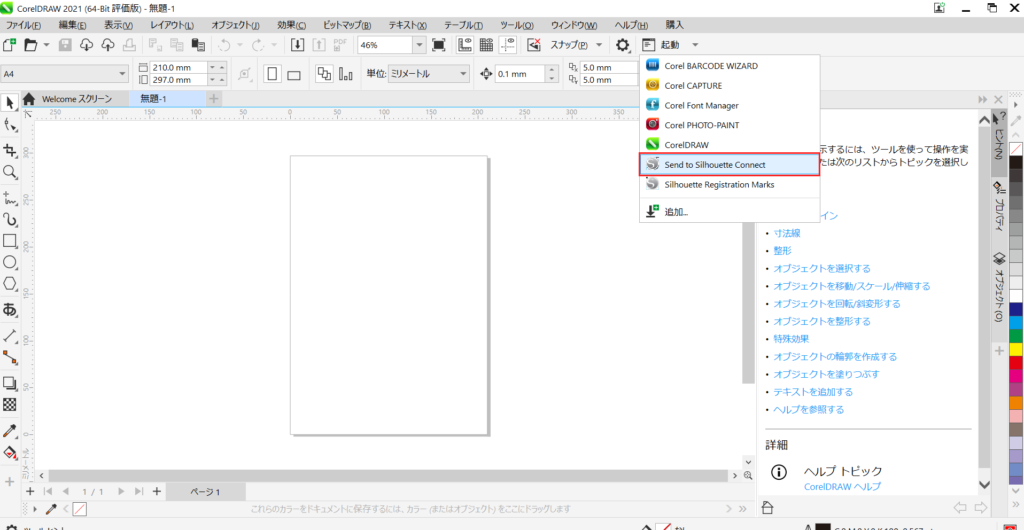
Task: Select the Connector tool
Action: point(10,357)
